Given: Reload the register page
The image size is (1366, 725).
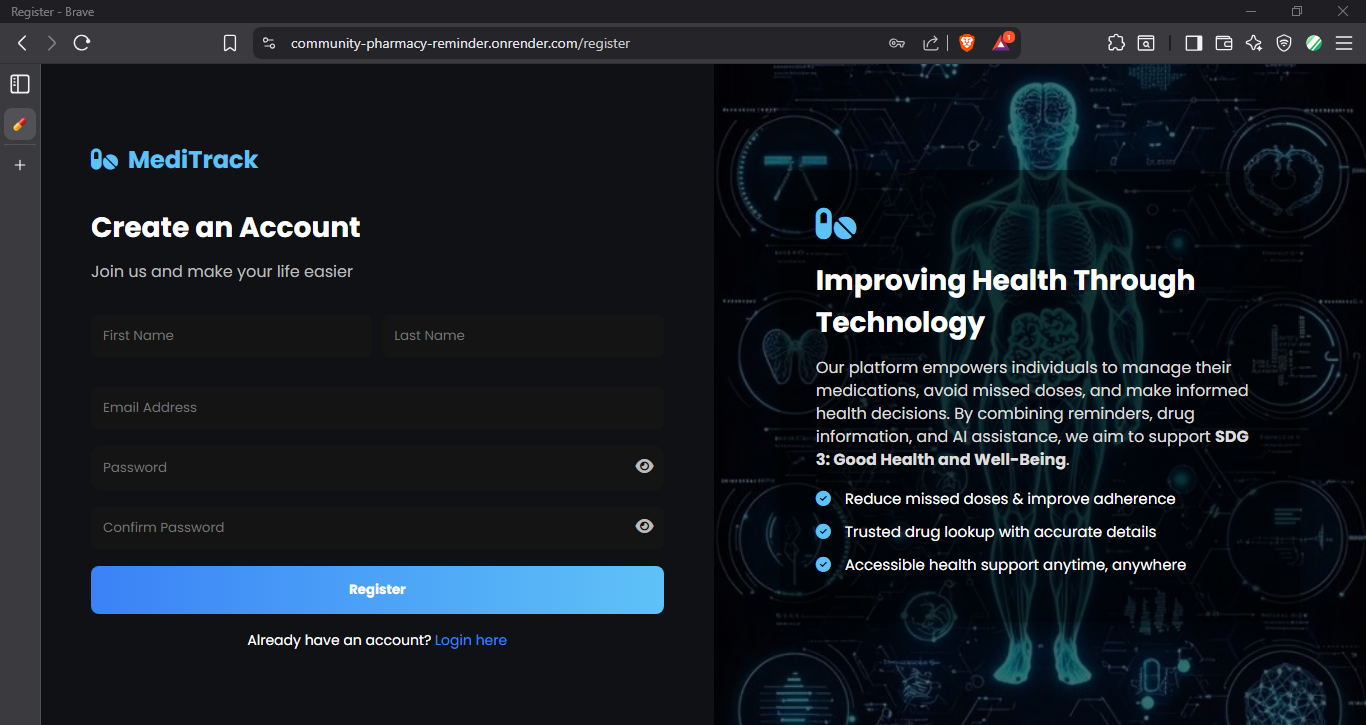Looking at the screenshot, I should pos(82,43).
